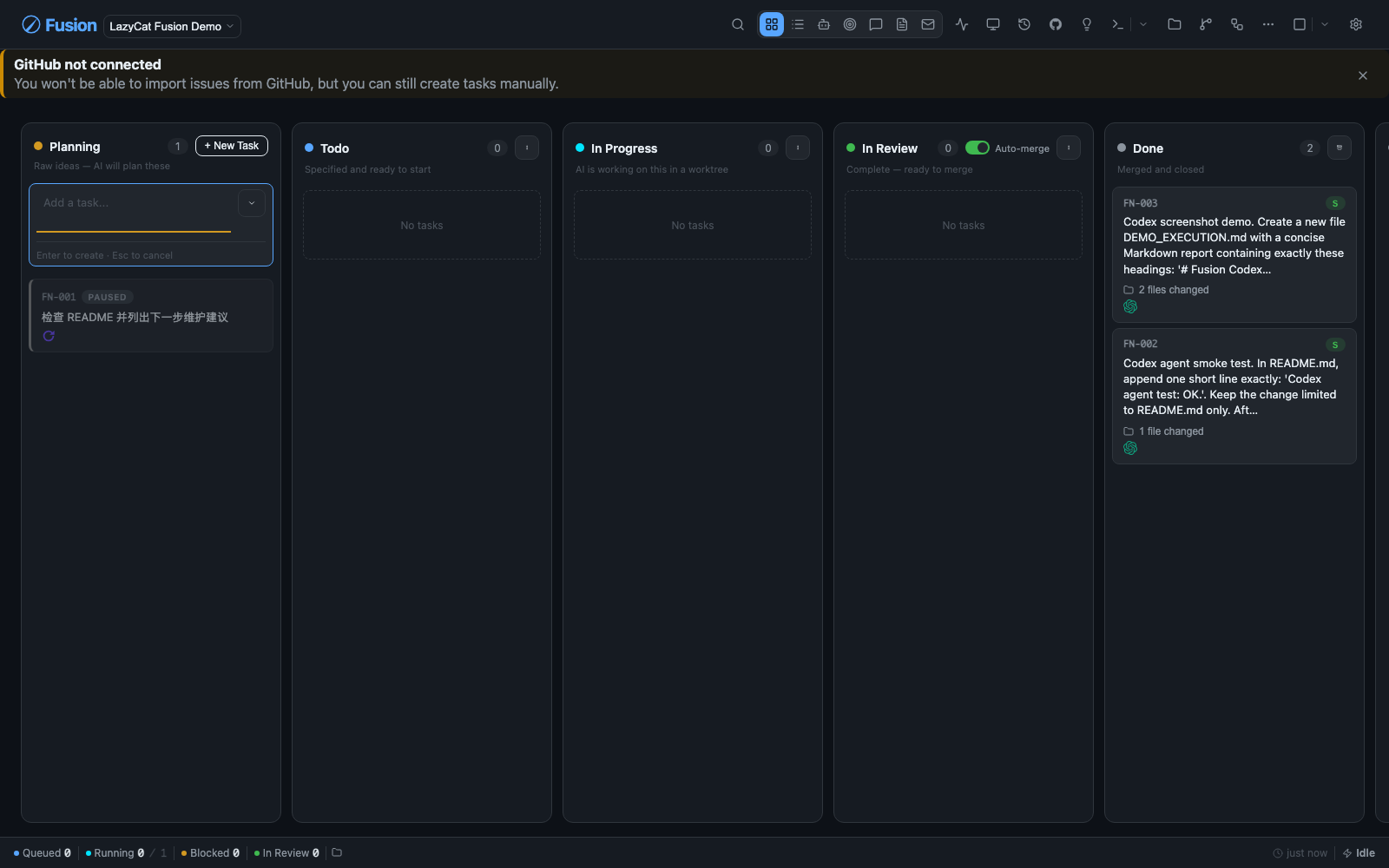Click the lightbulb ideas icon
1389x868 pixels.
tap(1087, 24)
